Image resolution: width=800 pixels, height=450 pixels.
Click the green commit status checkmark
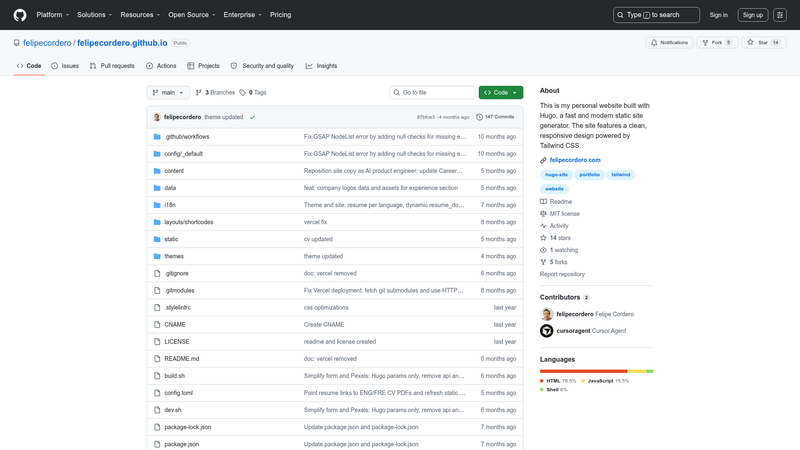point(252,117)
